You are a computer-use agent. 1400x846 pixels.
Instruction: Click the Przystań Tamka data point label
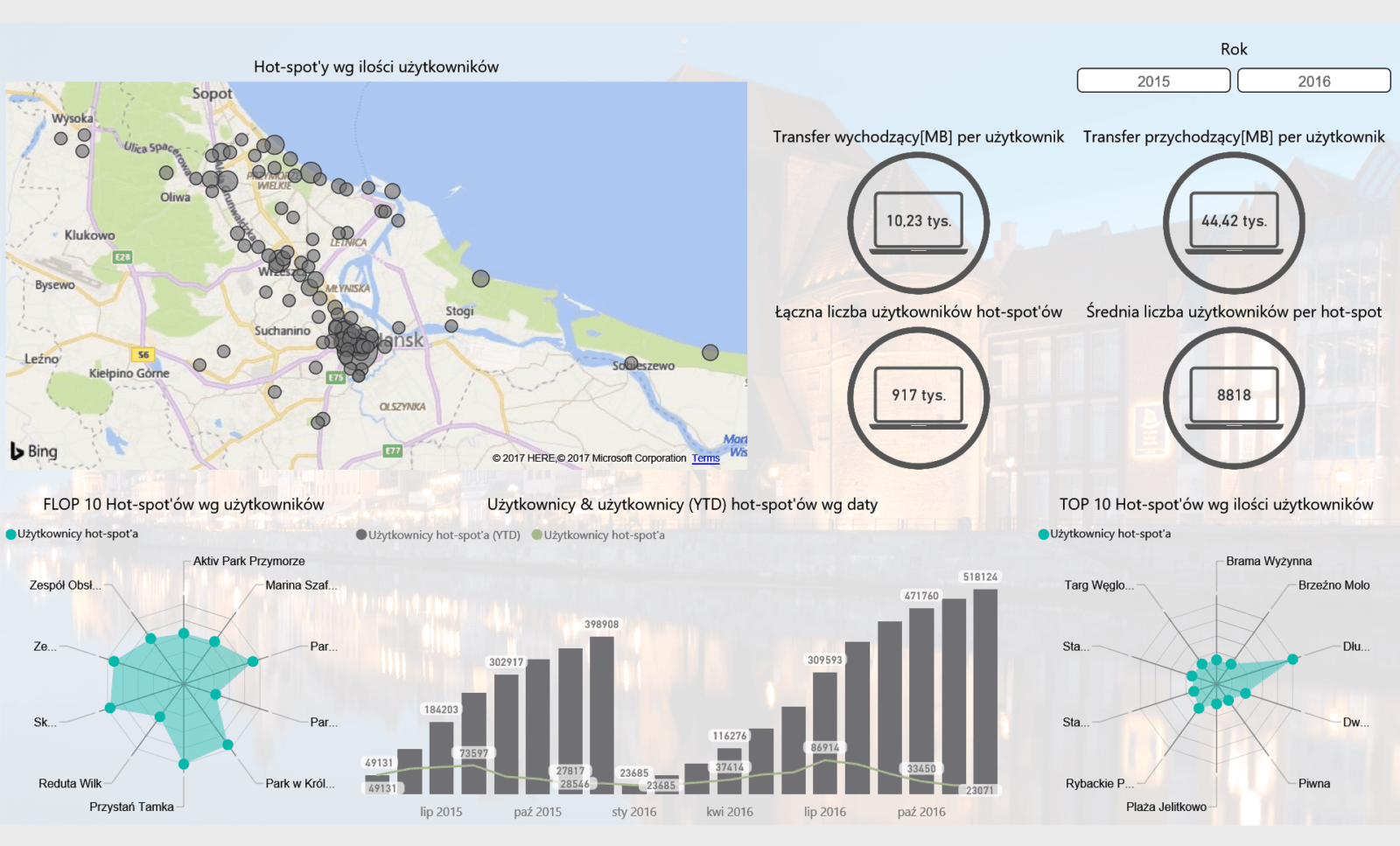click(131, 807)
